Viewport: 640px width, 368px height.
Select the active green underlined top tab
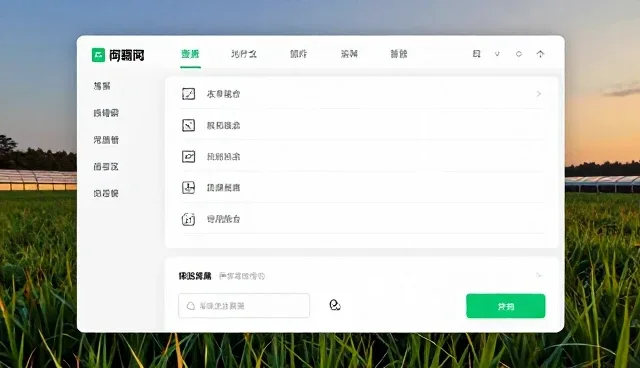(190, 54)
